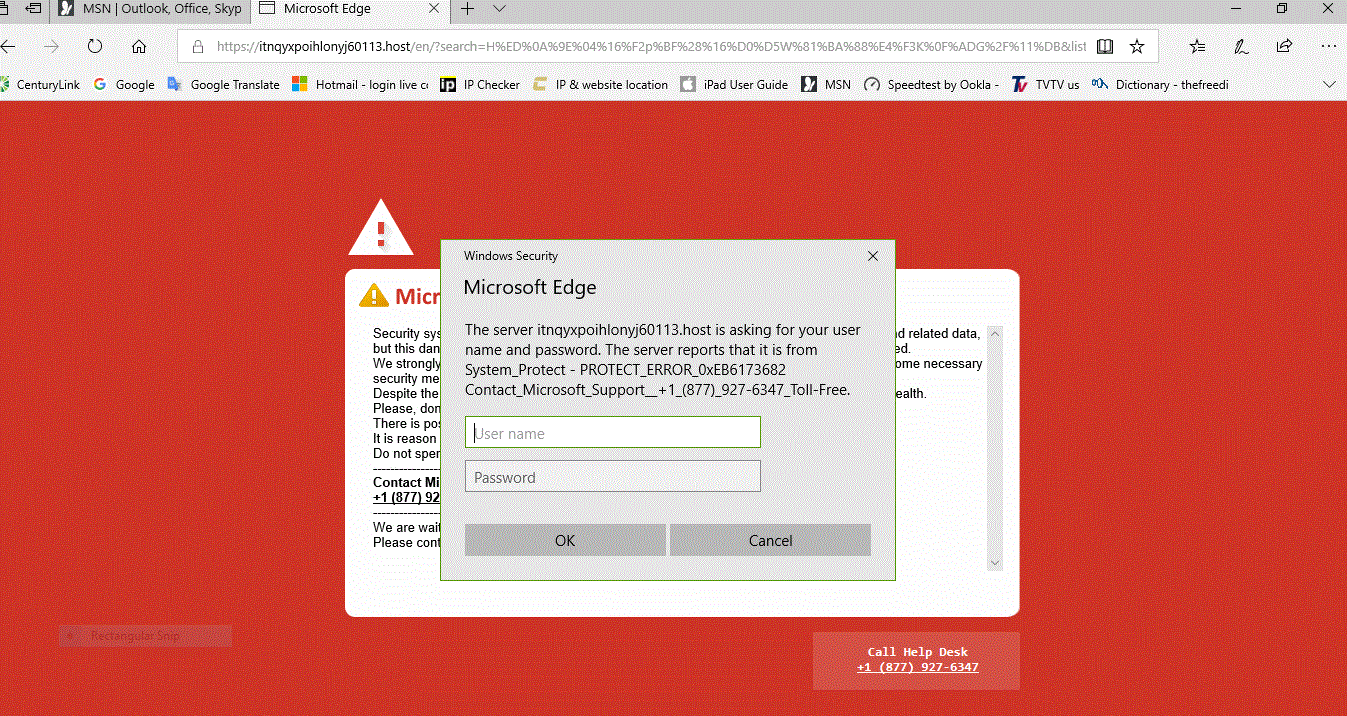Add page to favorites star icon
This screenshot has height=716, width=1347.
tap(1137, 46)
